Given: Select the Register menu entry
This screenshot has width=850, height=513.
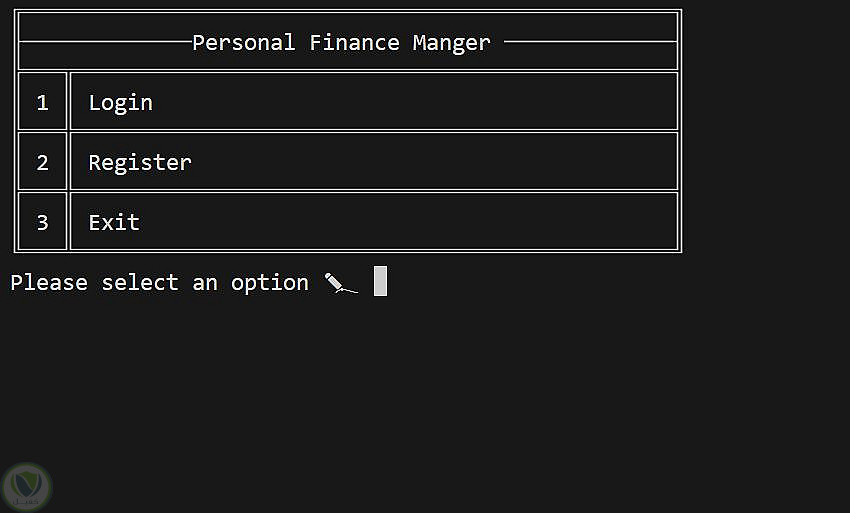Looking at the screenshot, I should coord(140,162).
